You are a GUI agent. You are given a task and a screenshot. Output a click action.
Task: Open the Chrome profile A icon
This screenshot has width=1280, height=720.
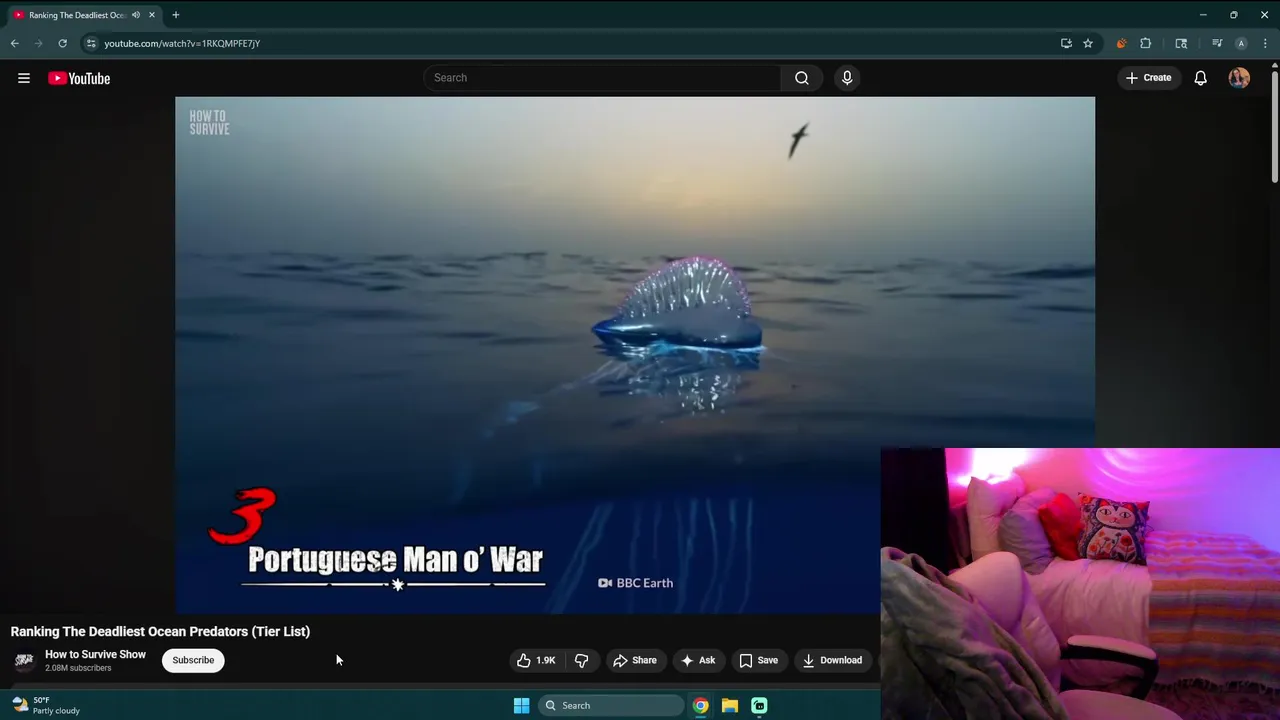tap(1241, 43)
